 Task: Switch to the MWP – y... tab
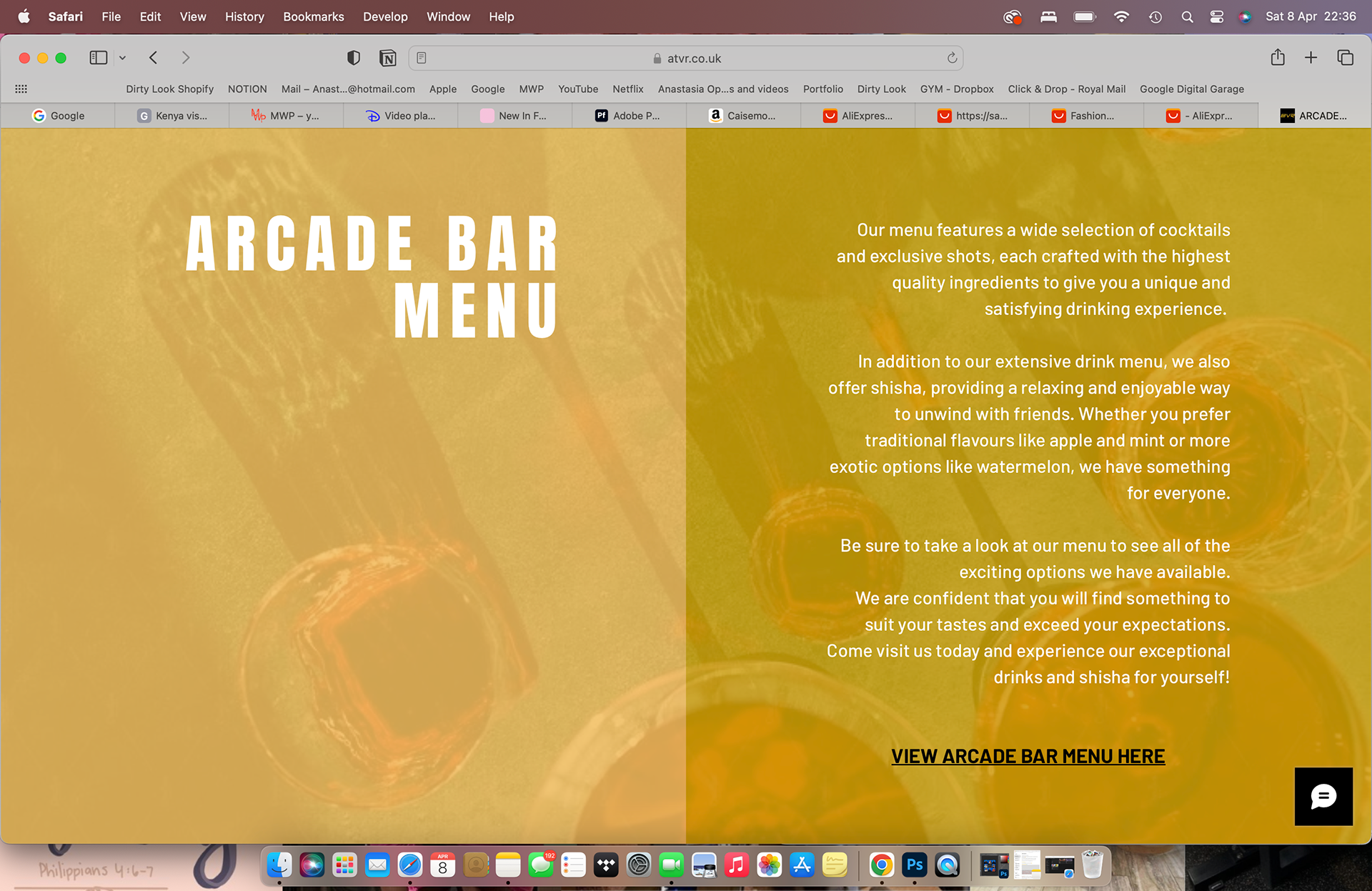pyautogui.click(x=287, y=116)
